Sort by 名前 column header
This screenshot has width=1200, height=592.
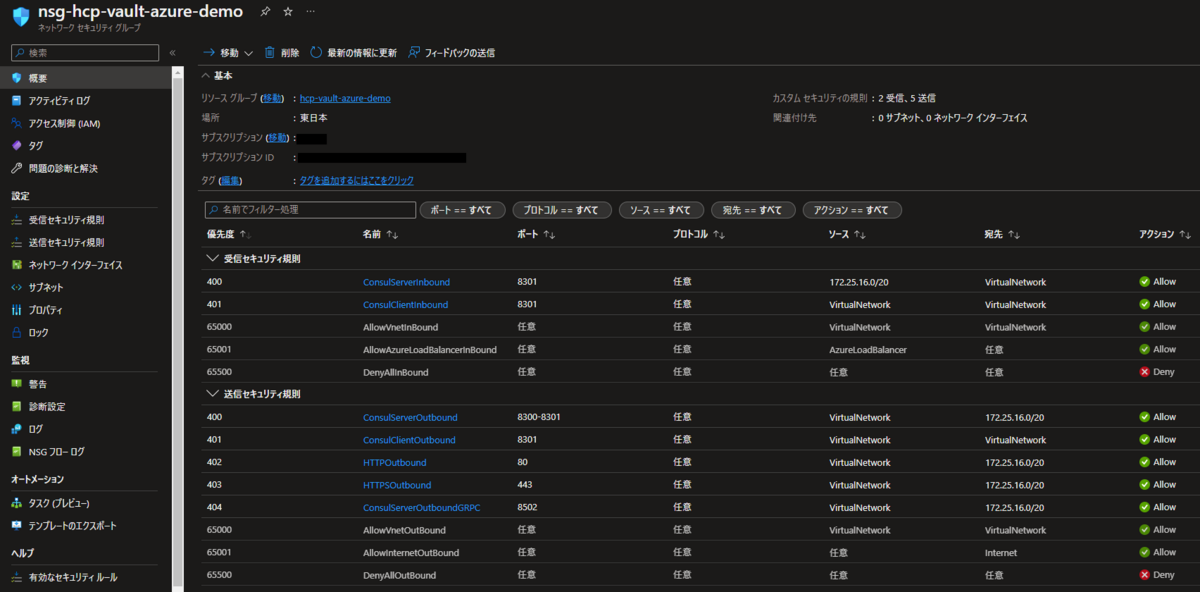pyautogui.click(x=380, y=234)
